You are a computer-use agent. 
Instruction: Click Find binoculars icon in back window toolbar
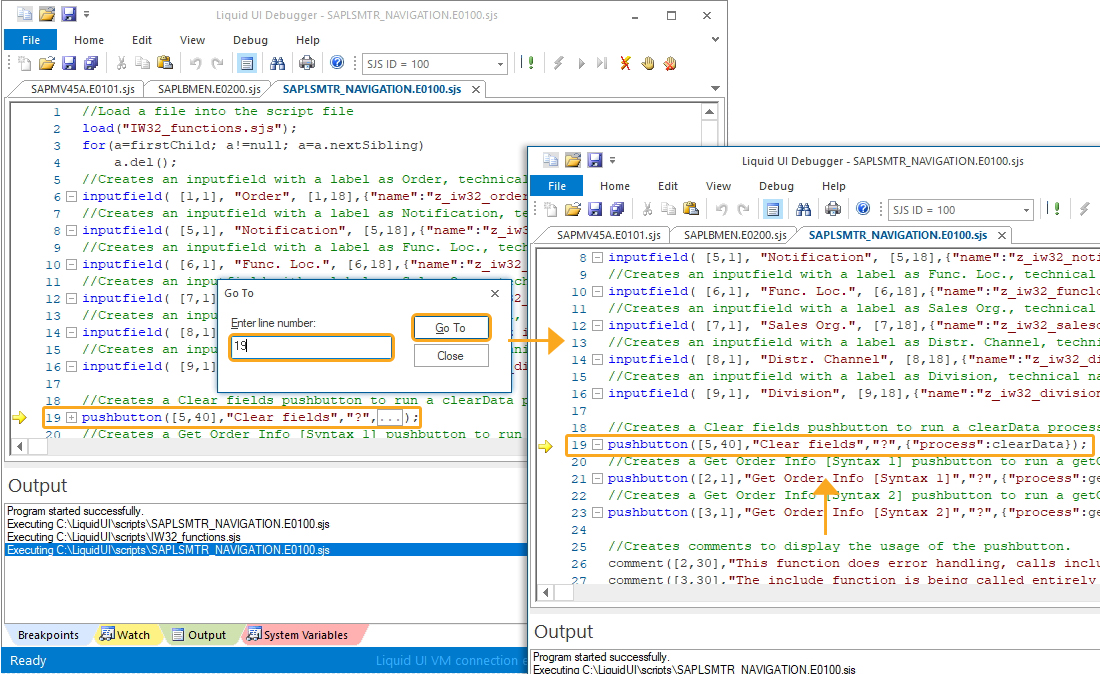click(x=278, y=64)
